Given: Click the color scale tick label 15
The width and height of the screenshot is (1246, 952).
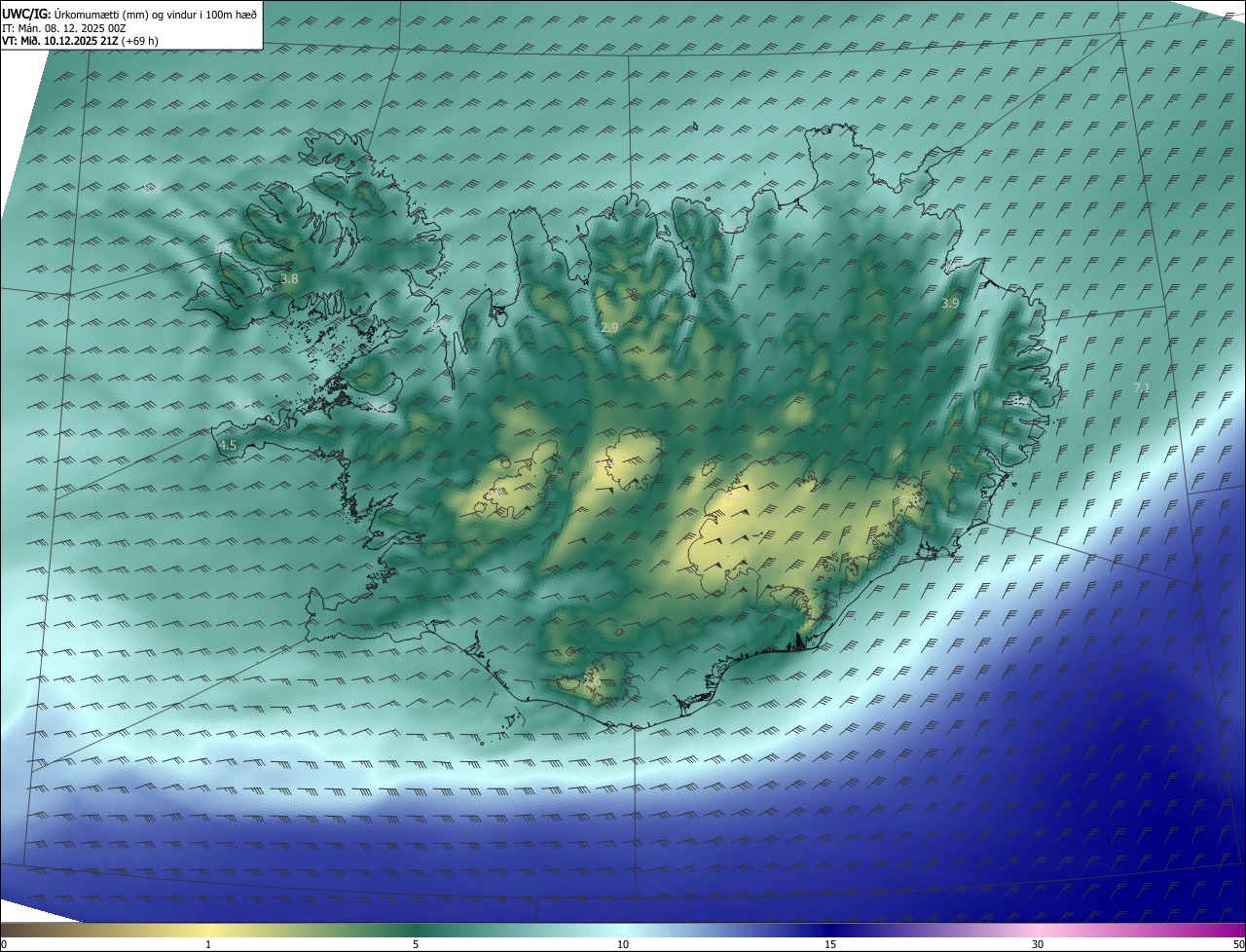Looking at the screenshot, I should pyautogui.click(x=830, y=944).
